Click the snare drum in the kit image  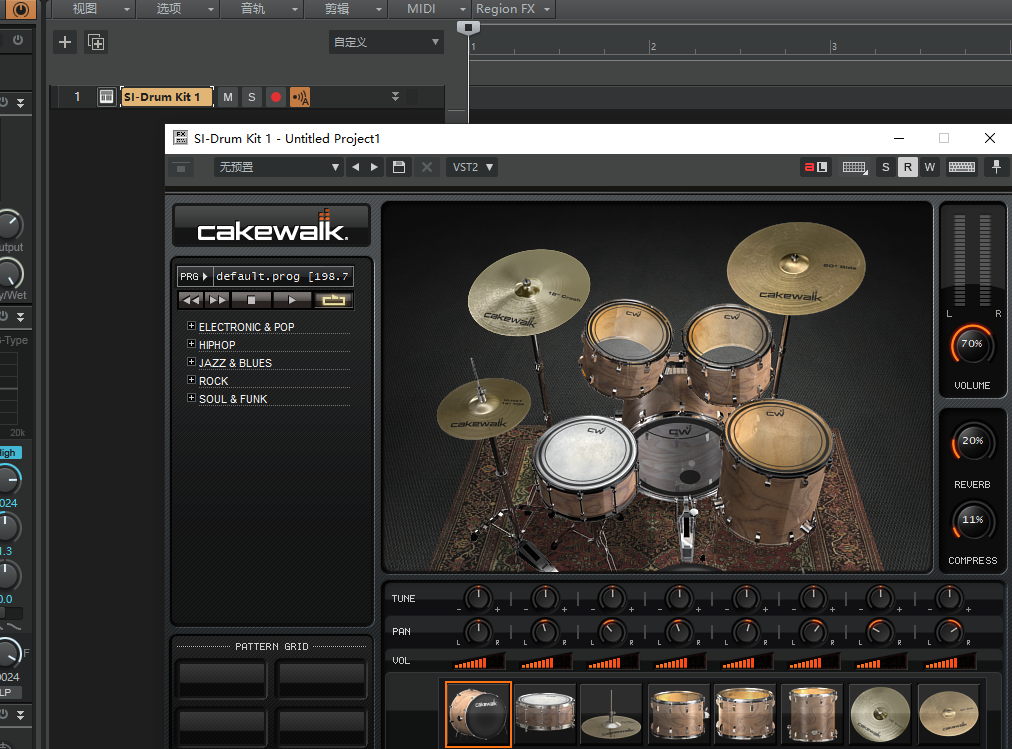[586, 468]
